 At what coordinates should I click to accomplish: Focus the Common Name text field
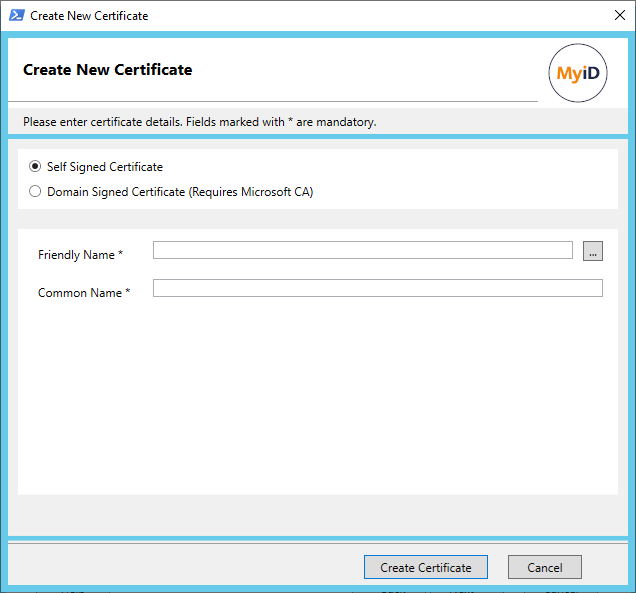tap(377, 288)
